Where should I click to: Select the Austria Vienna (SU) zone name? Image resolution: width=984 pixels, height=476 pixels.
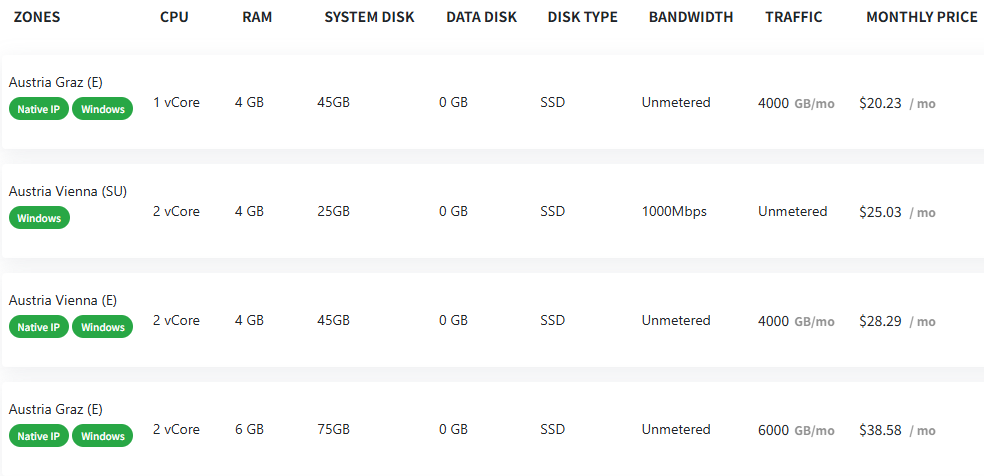pos(68,192)
